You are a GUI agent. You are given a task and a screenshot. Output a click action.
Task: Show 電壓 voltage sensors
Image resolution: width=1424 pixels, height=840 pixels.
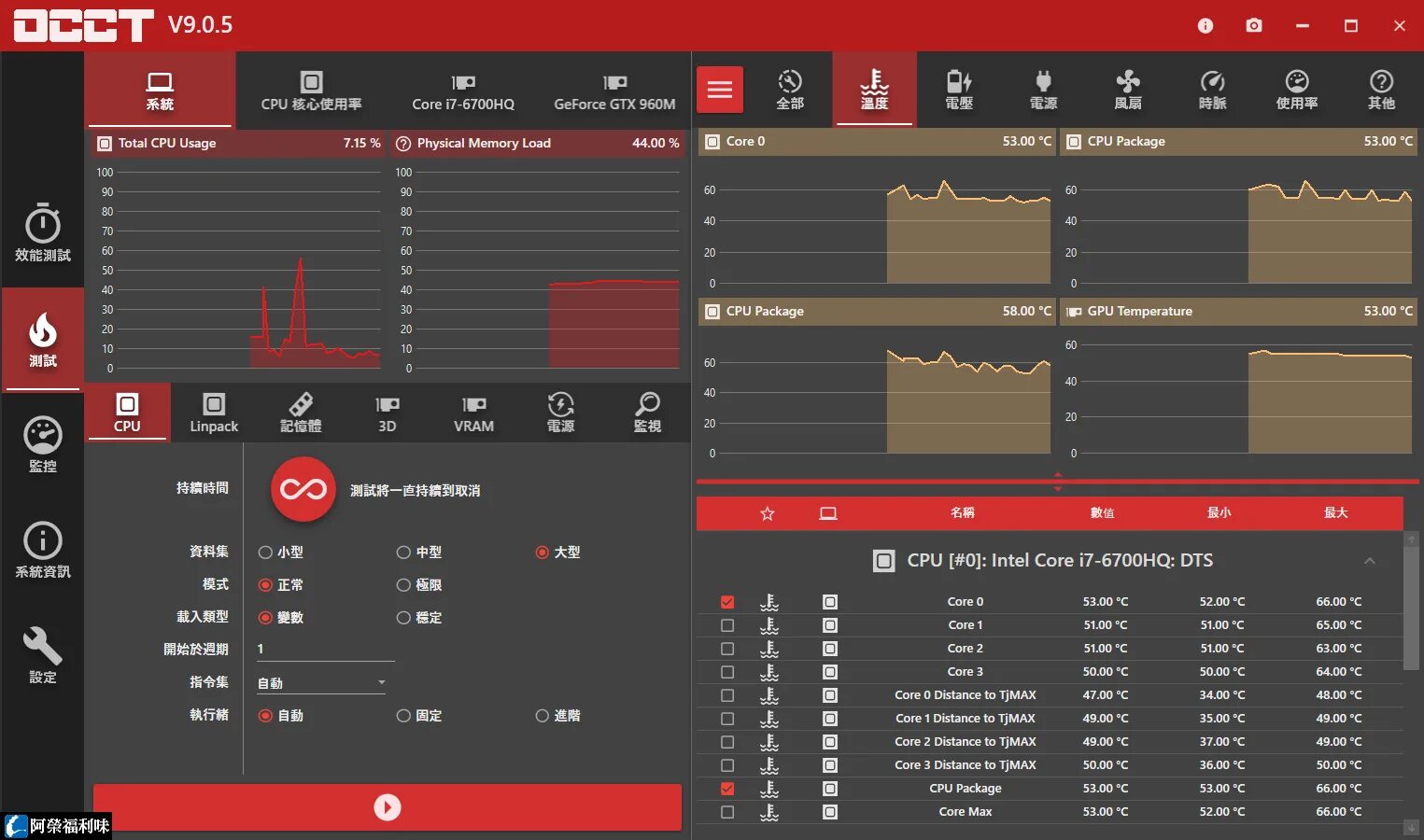pyautogui.click(x=959, y=90)
